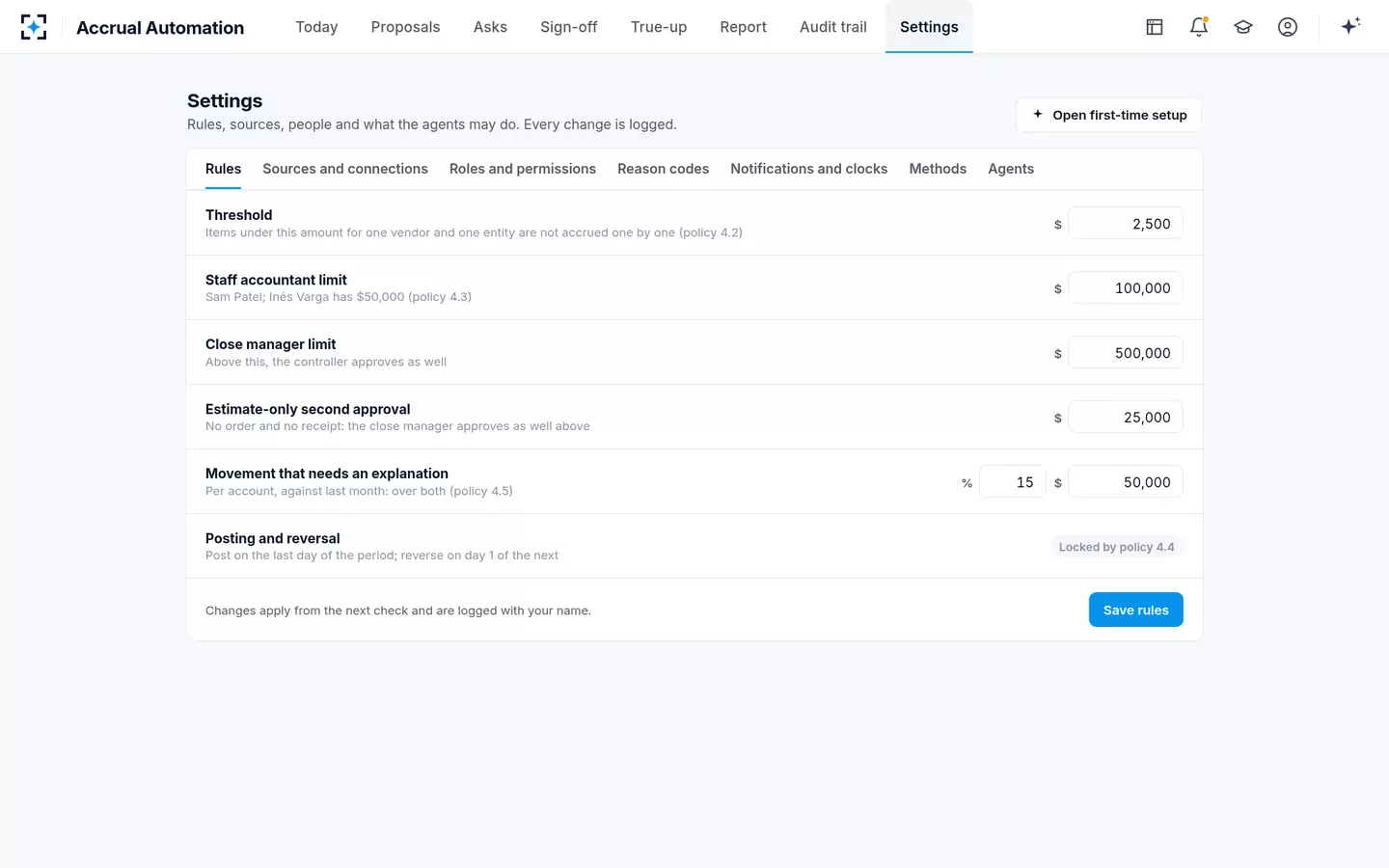Click the Staff accountant limit label
This screenshot has height=868, width=1389.
pyautogui.click(x=276, y=280)
